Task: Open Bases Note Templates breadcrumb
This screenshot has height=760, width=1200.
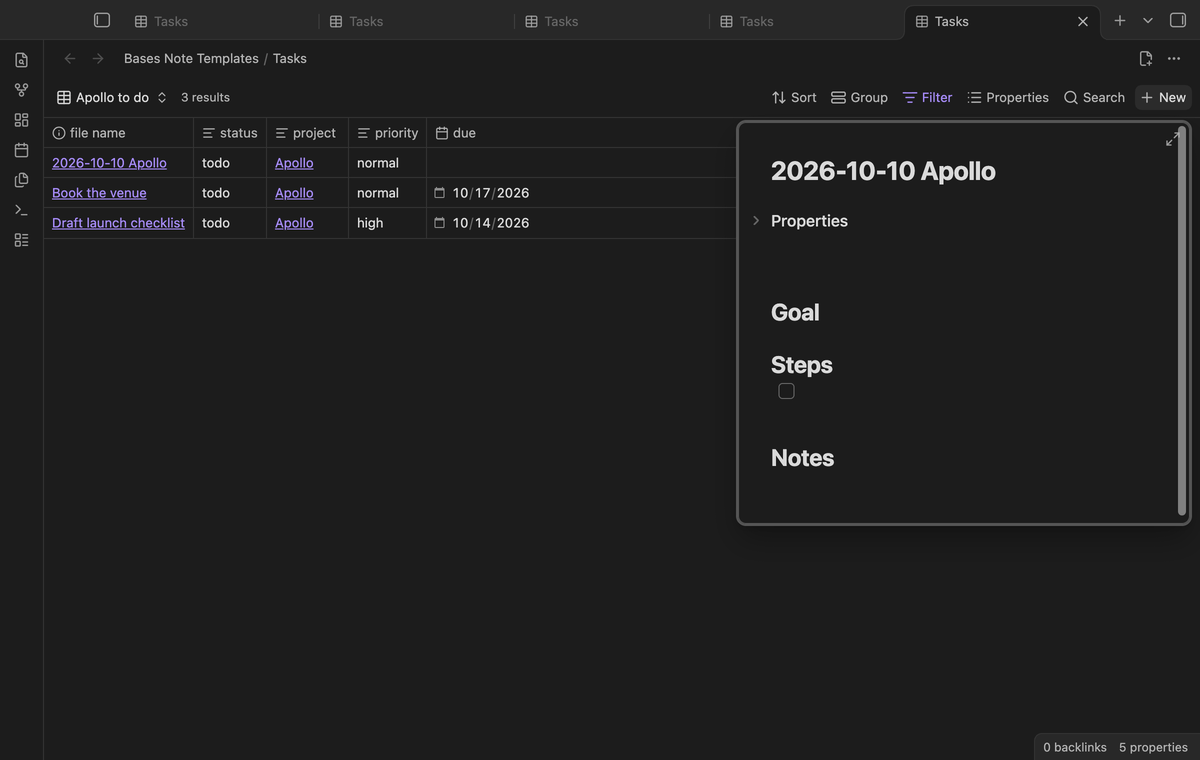Action: tap(191, 58)
